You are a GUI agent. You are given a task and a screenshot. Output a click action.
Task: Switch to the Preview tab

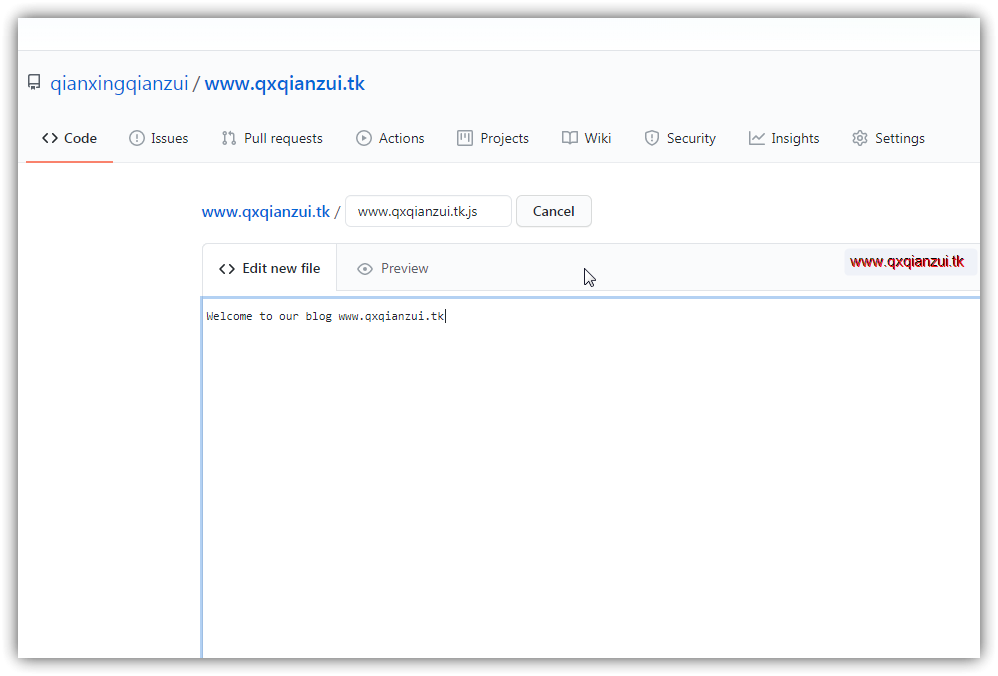click(x=404, y=268)
